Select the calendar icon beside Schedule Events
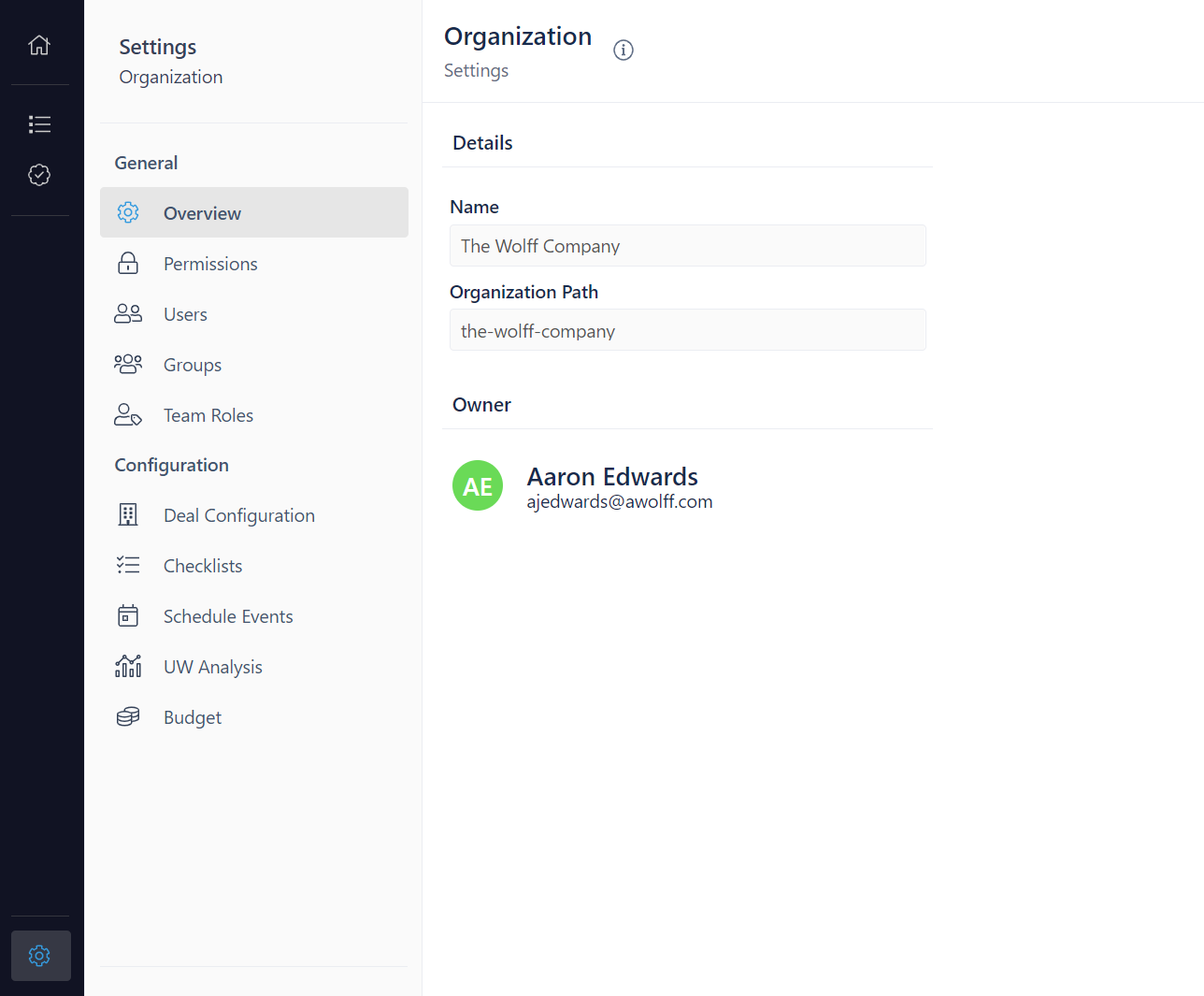 [x=128, y=615]
